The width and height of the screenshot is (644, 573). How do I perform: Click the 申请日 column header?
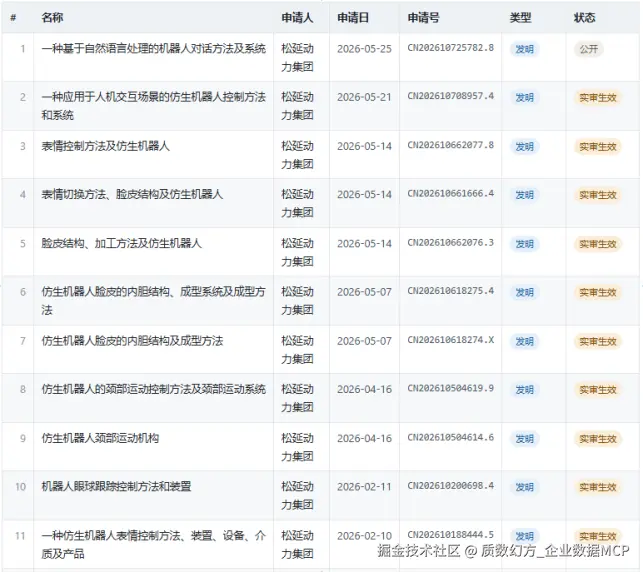tap(353, 18)
